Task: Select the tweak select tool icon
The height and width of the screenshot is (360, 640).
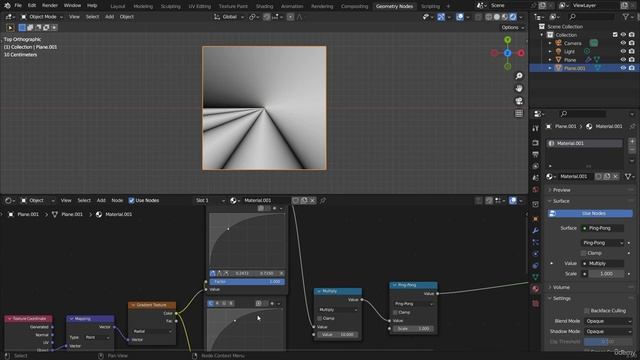Action: point(11,28)
